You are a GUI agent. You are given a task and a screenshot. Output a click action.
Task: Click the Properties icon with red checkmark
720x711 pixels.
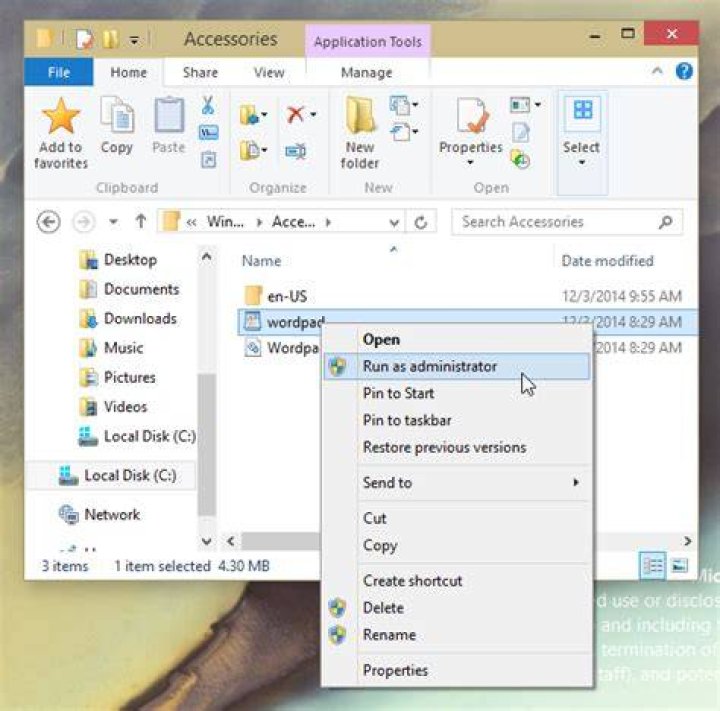click(471, 115)
